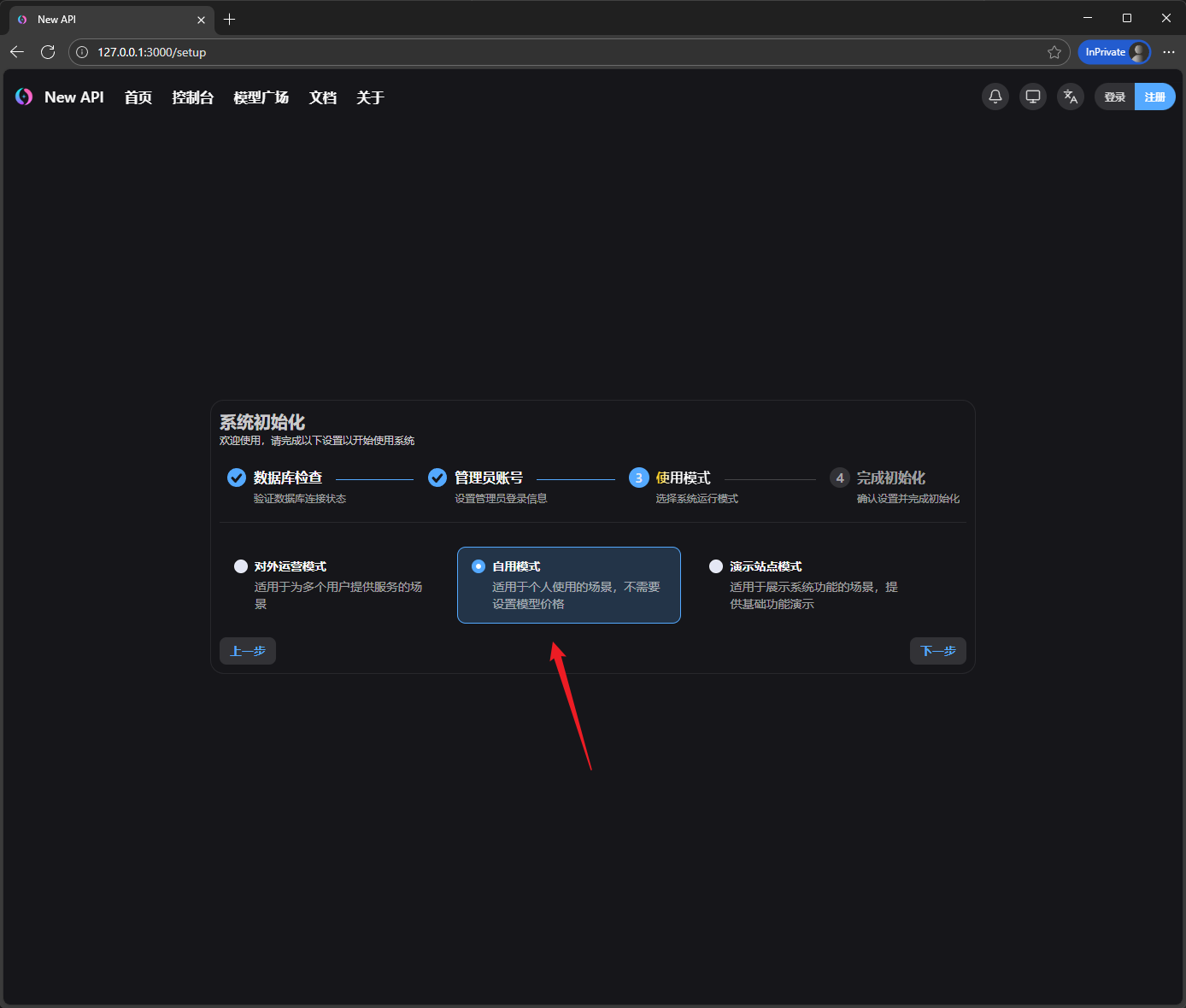The height and width of the screenshot is (1008, 1186).
Task: Click the New API logo icon
Action: click(24, 97)
